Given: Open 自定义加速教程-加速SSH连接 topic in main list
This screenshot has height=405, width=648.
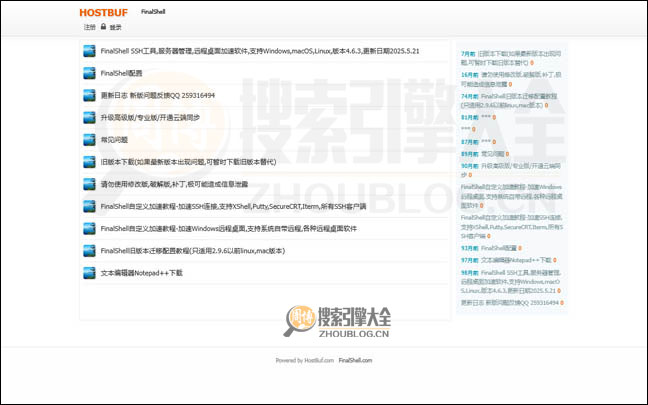Looking at the screenshot, I should (233, 206).
